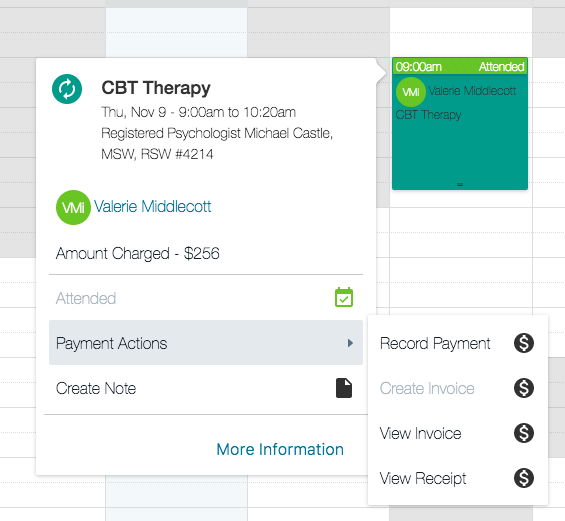This screenshot has height=521, width=565.
Task: Open the Payment Actions menu row
Action: tap(206, 343)
